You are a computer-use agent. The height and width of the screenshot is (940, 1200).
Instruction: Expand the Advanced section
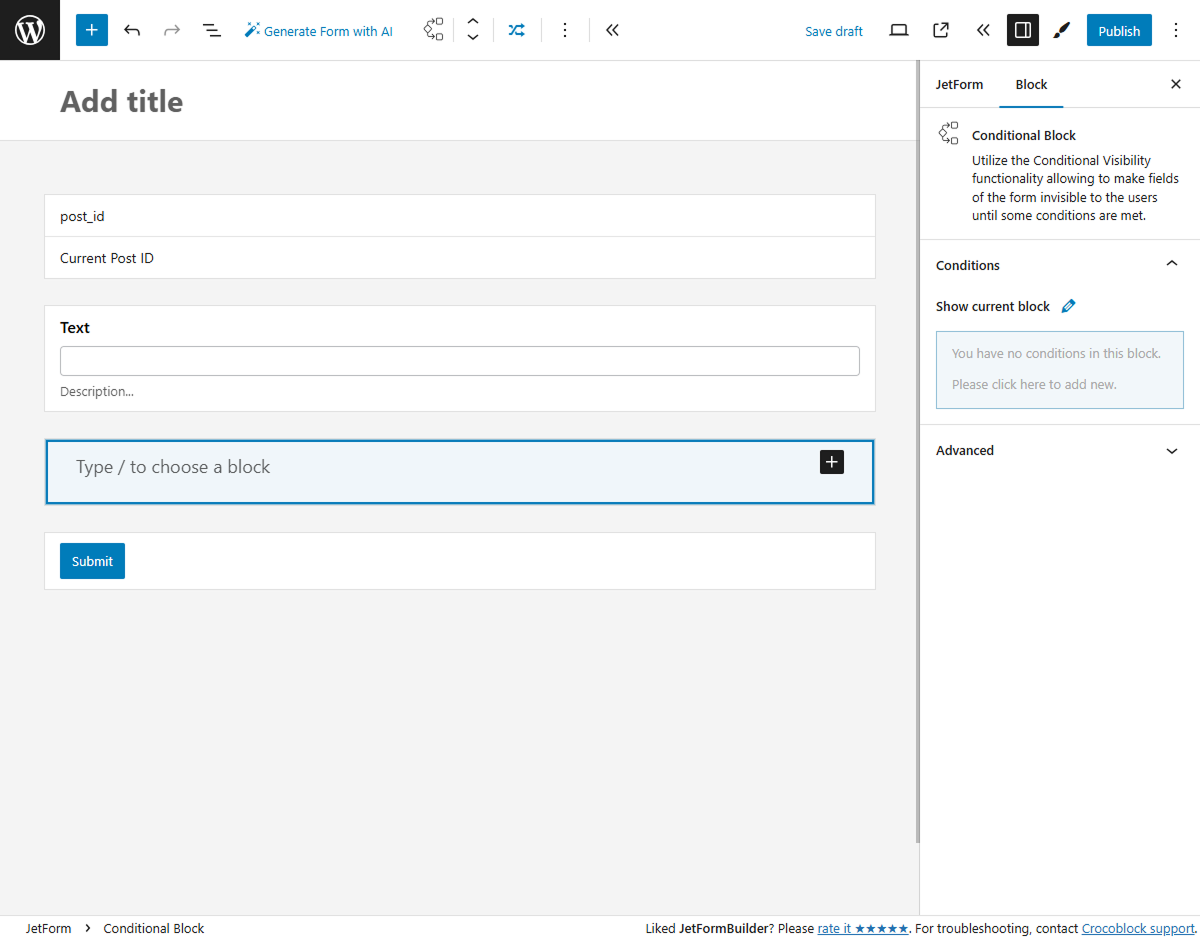(1171, 451)
